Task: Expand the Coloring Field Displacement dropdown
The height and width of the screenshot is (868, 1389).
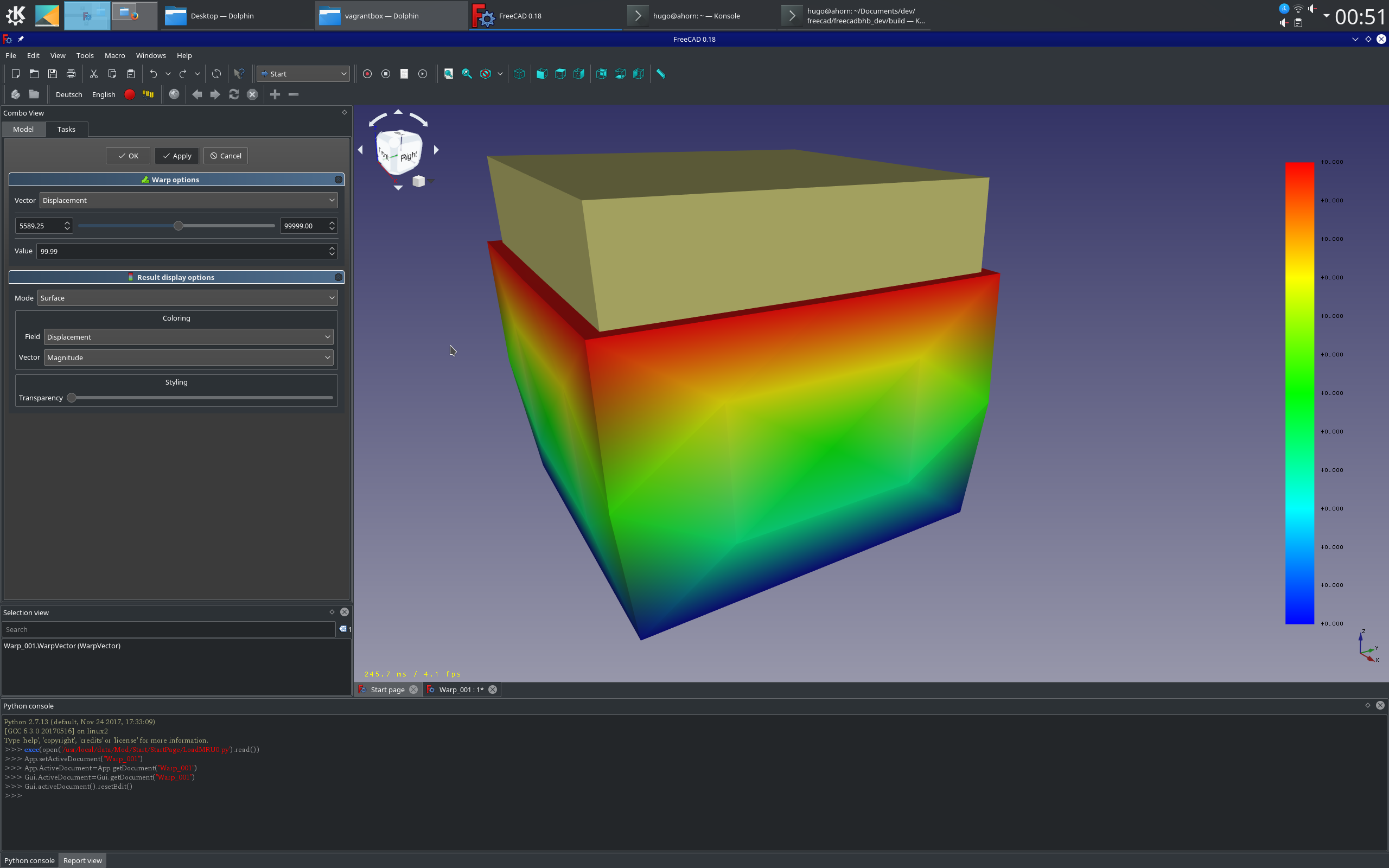Action: [188, 337]
